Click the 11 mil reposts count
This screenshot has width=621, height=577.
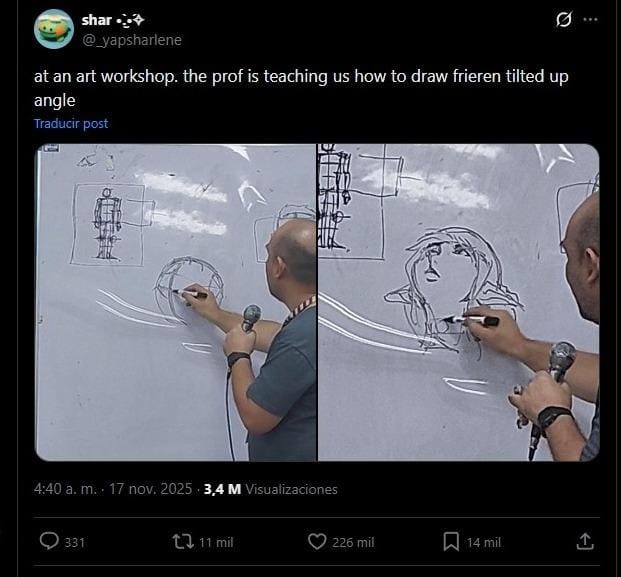pyautogui.click(x=216, y=542)
